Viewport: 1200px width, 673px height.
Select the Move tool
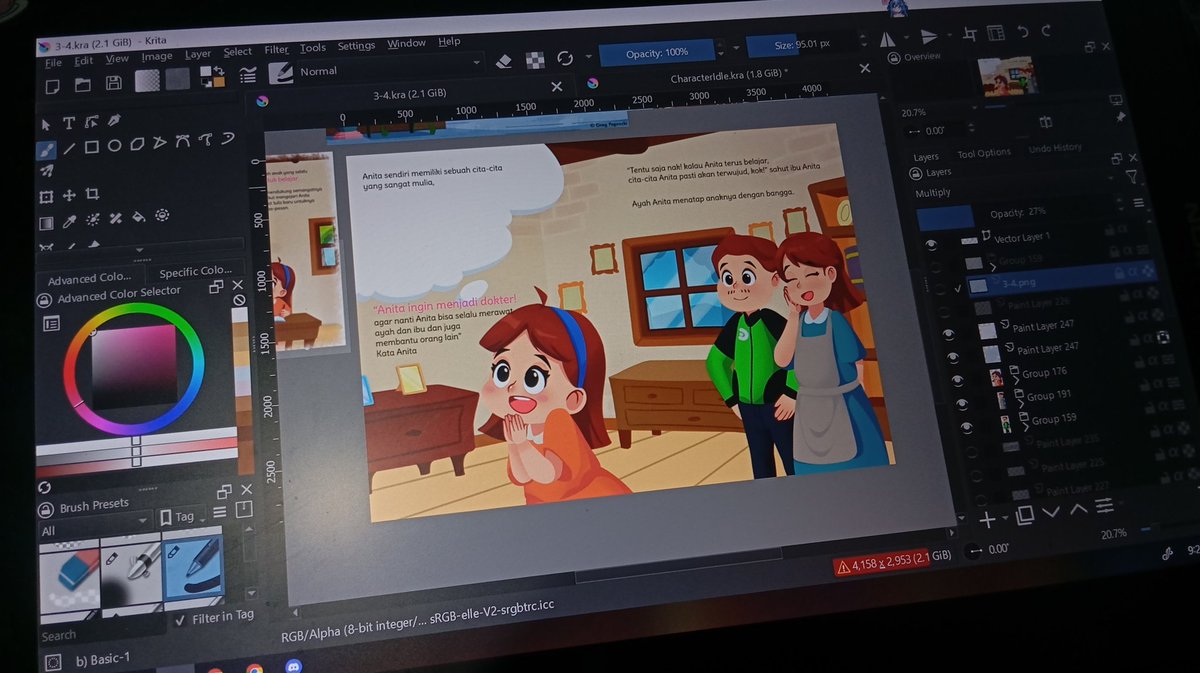[x=69, y=196]
